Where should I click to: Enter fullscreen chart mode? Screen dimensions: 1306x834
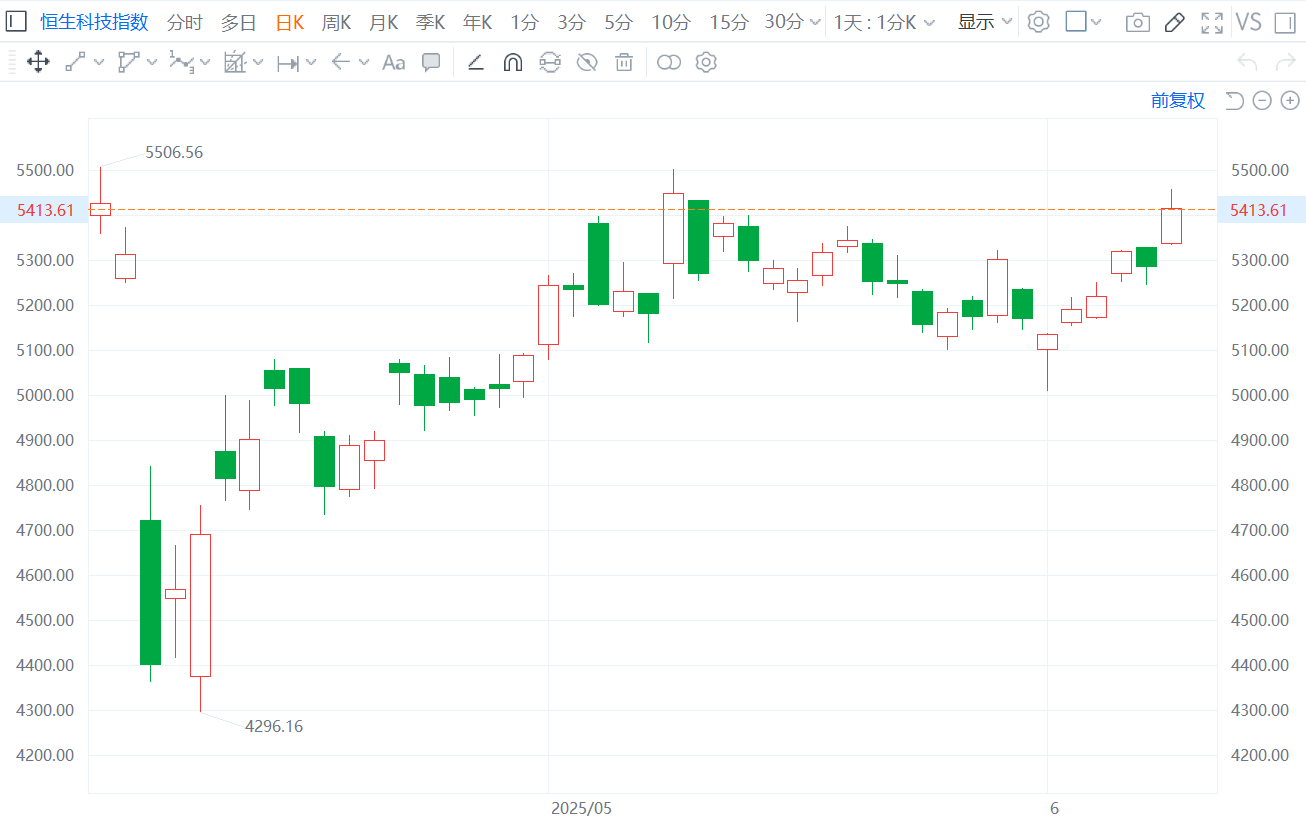click(1212, 22)
